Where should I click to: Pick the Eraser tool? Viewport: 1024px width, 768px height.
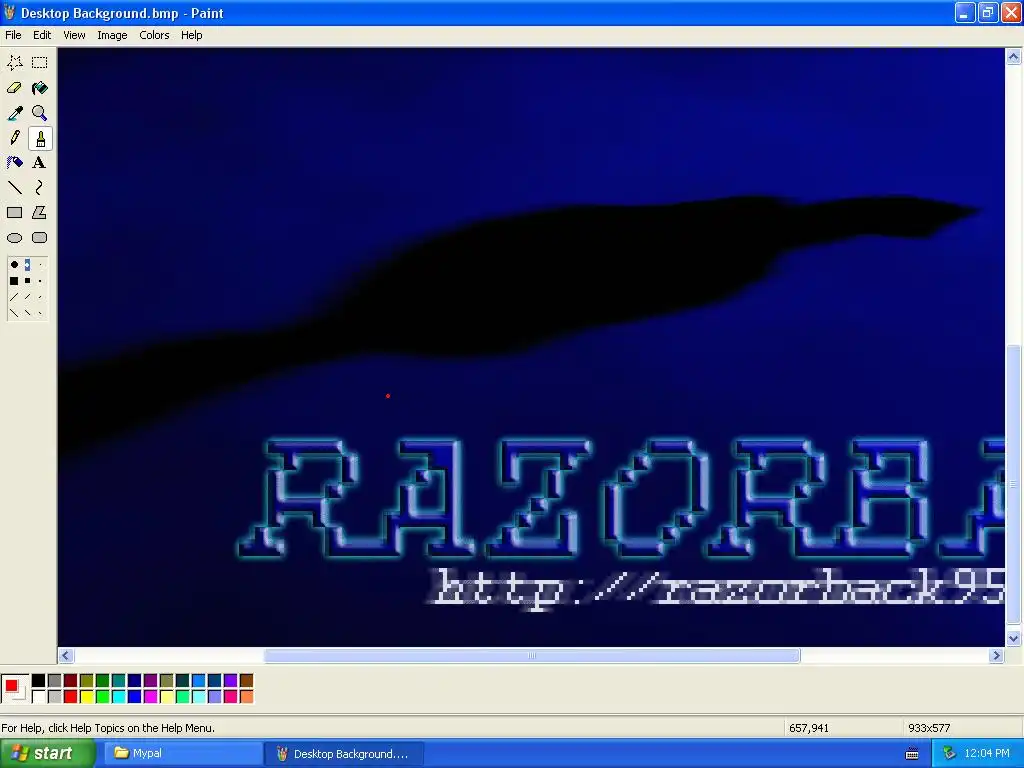coord(14,88)
